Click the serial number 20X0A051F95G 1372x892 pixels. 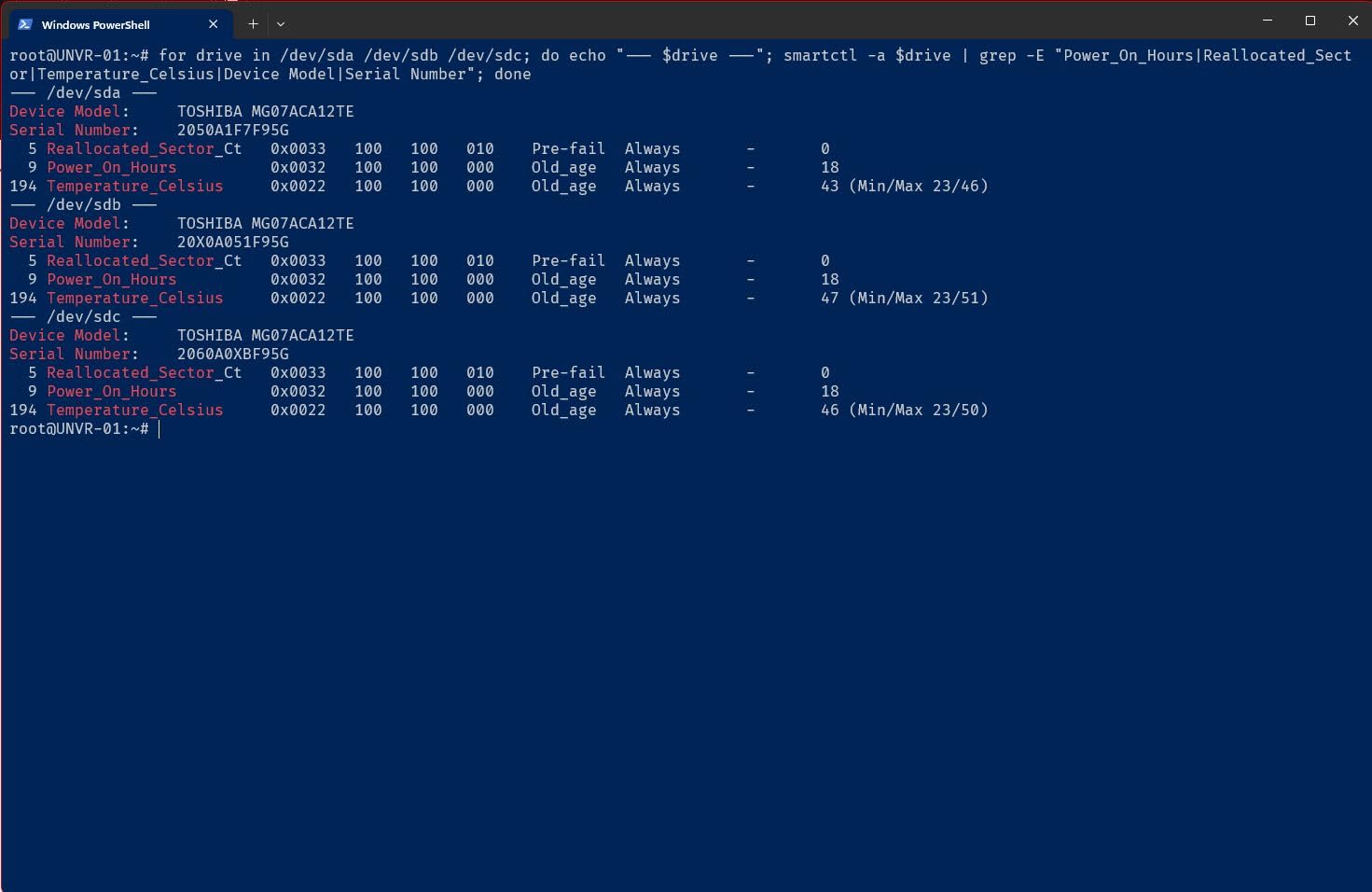coord(232,243)
